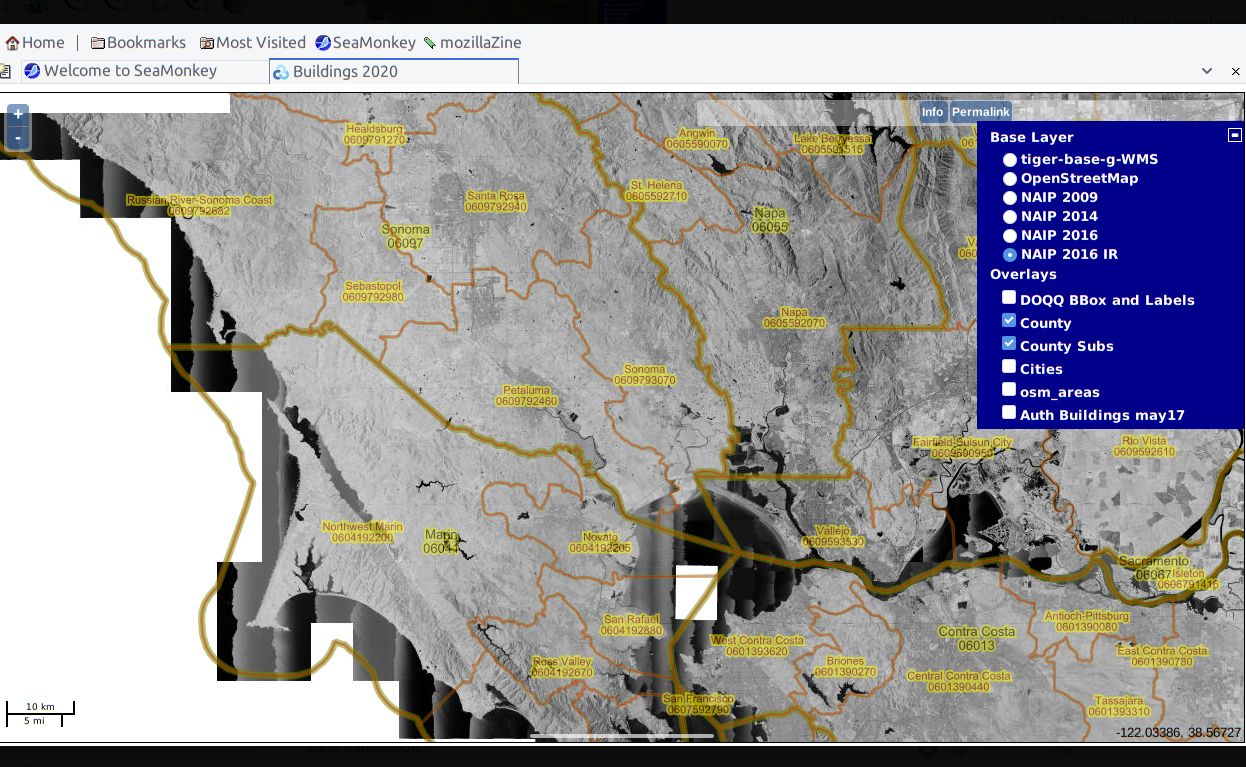Screen dimensions: 1246x767
Task: Choose the NAIP 2009 base layer
Action: coord(1010,198)
